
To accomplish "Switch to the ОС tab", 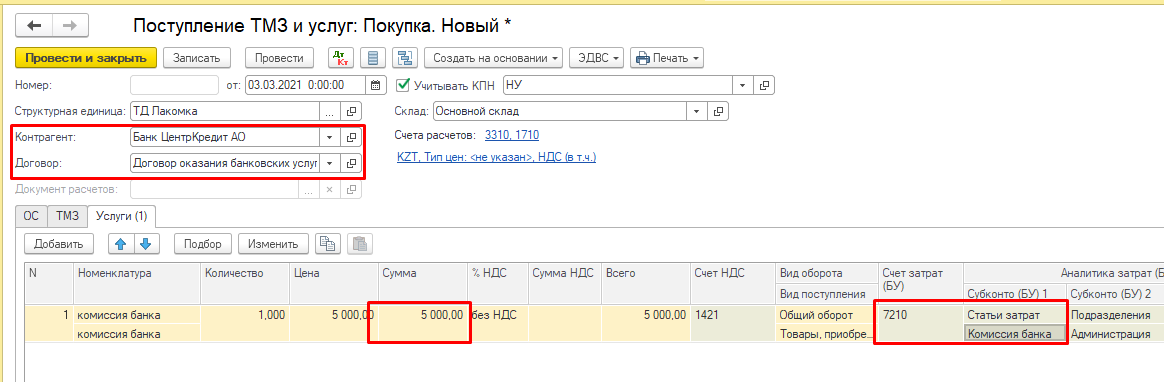I will [31, 216].
